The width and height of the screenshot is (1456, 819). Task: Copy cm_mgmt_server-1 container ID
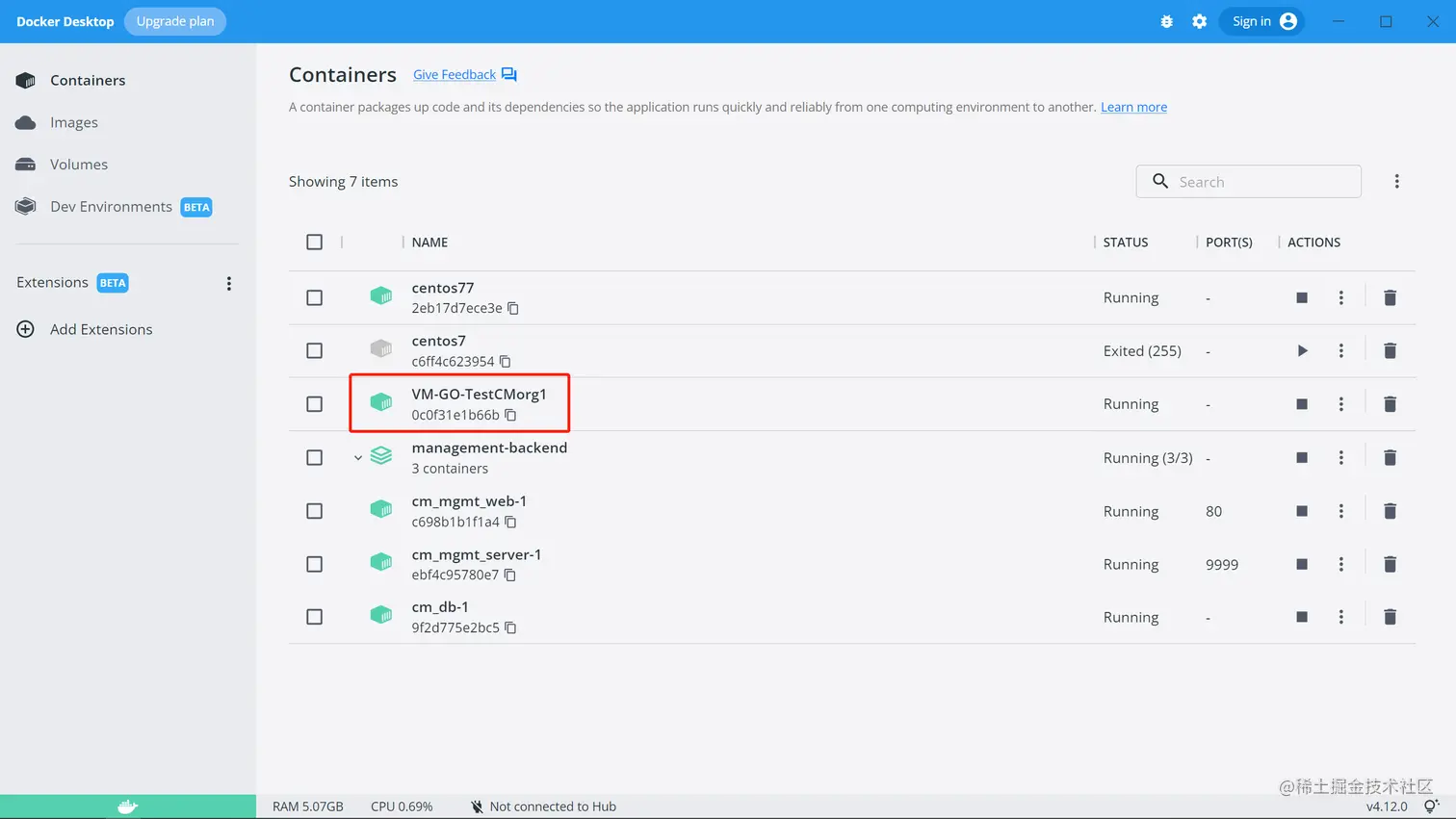coord(509,575)
